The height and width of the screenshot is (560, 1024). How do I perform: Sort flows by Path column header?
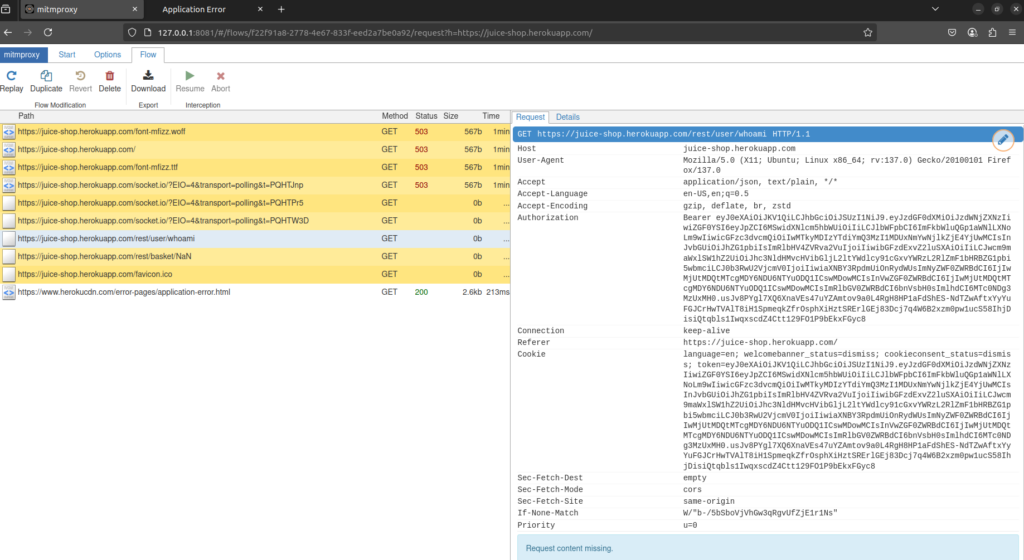[x=26, y=116]
